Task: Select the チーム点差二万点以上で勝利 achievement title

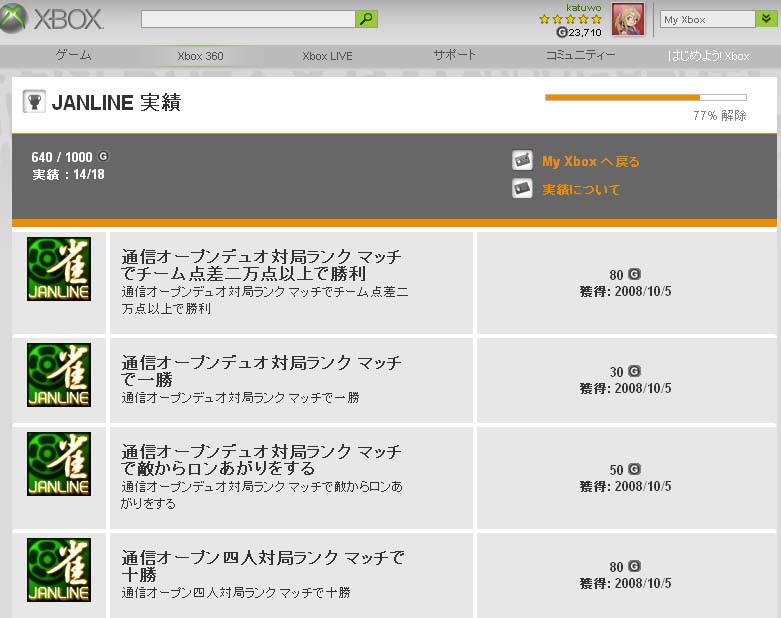Action: point(261,265)
